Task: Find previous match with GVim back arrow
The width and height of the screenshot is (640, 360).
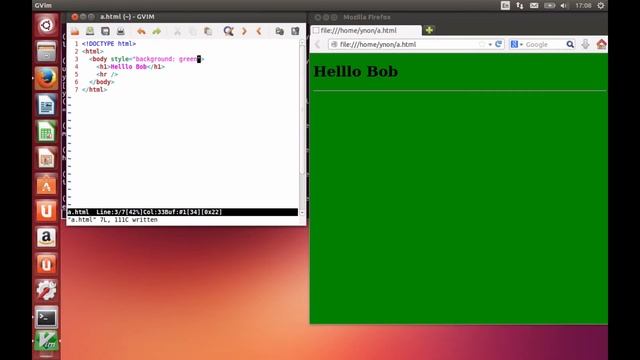Action: point(259,31)
